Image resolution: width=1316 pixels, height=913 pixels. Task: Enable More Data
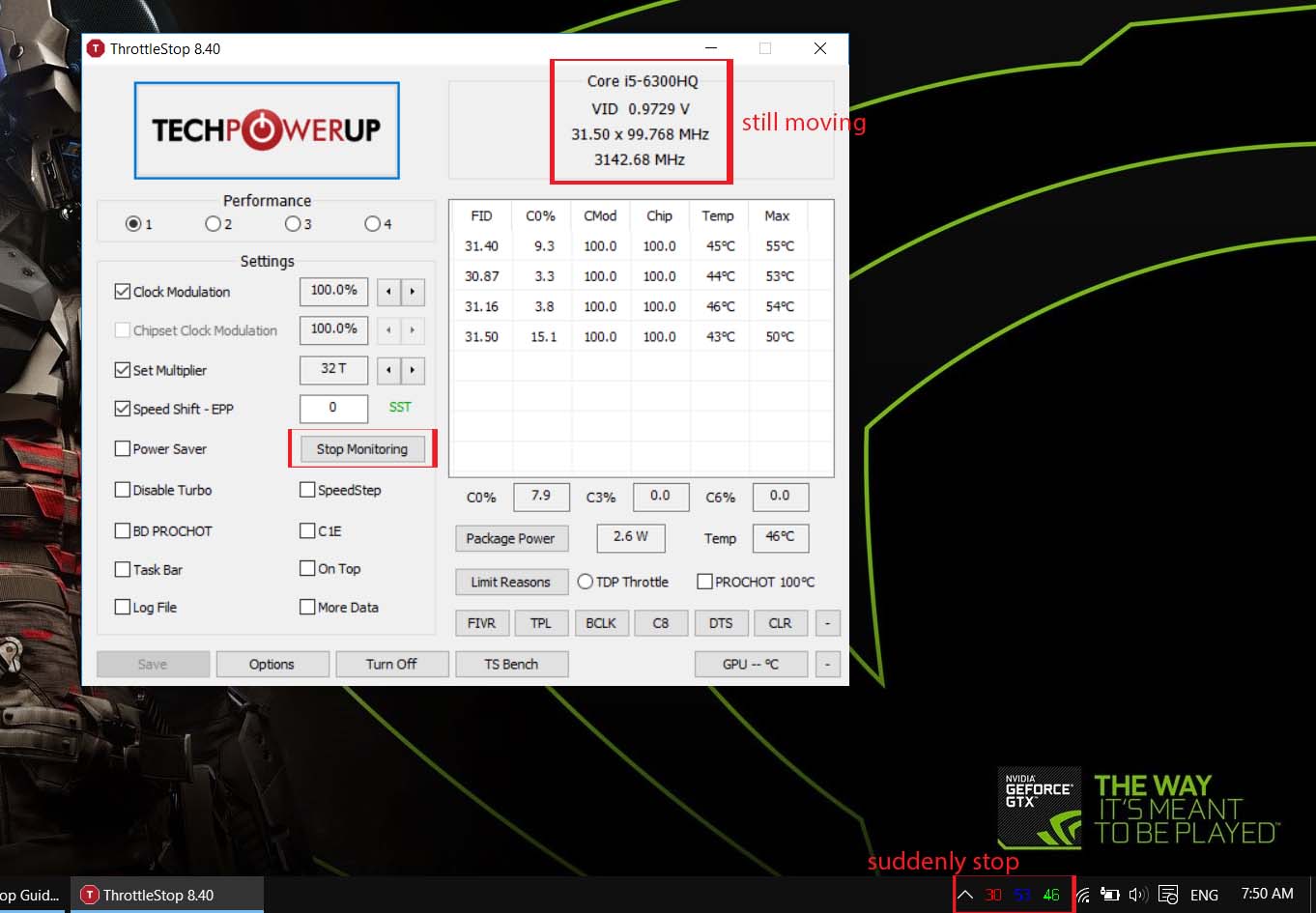(307, 607)
